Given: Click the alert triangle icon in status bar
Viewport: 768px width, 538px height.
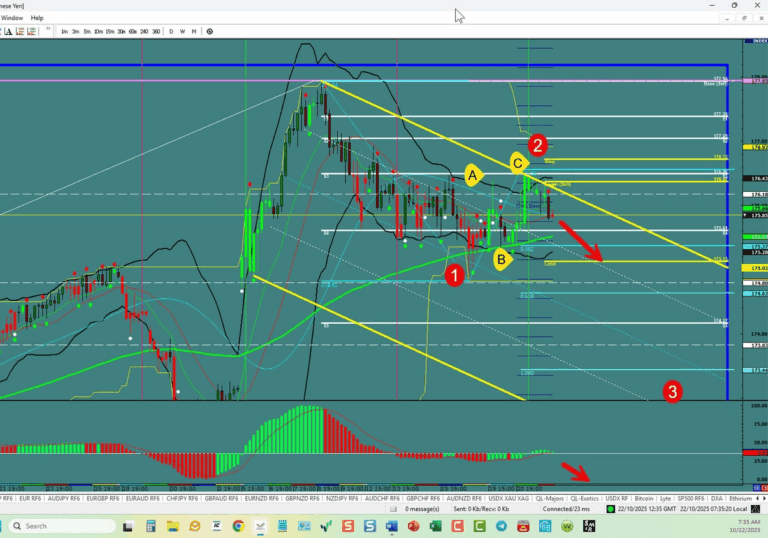Looking at the screenshot, I should (x=754, y=509).
